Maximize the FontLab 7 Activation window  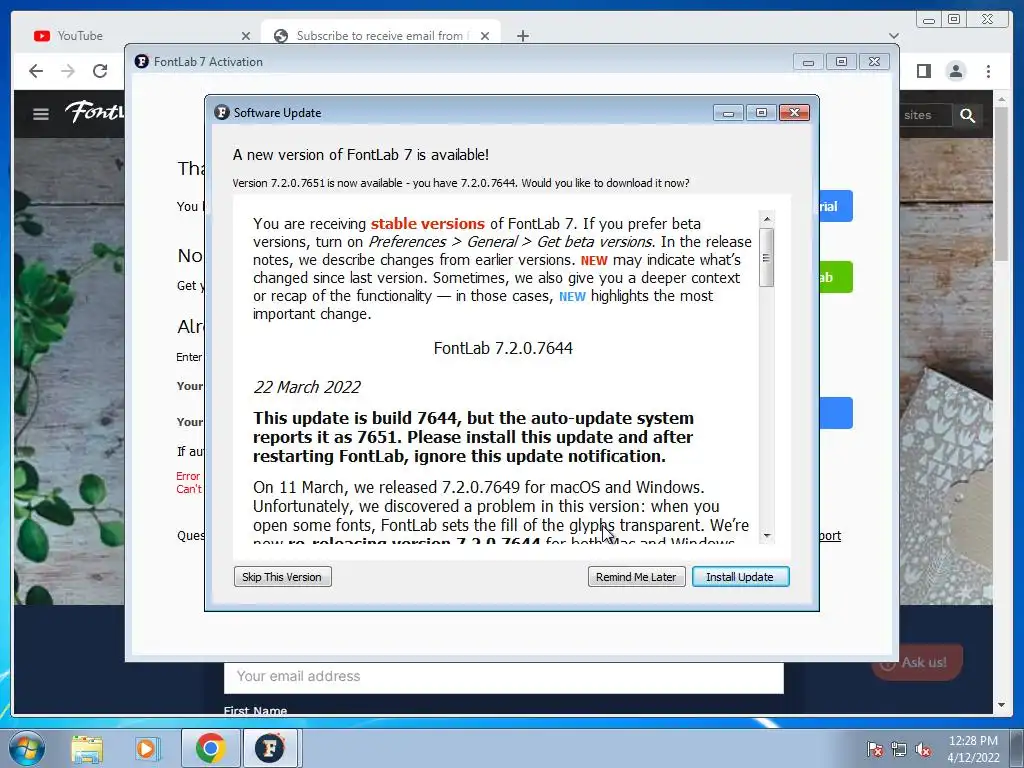tap(841, 62)
